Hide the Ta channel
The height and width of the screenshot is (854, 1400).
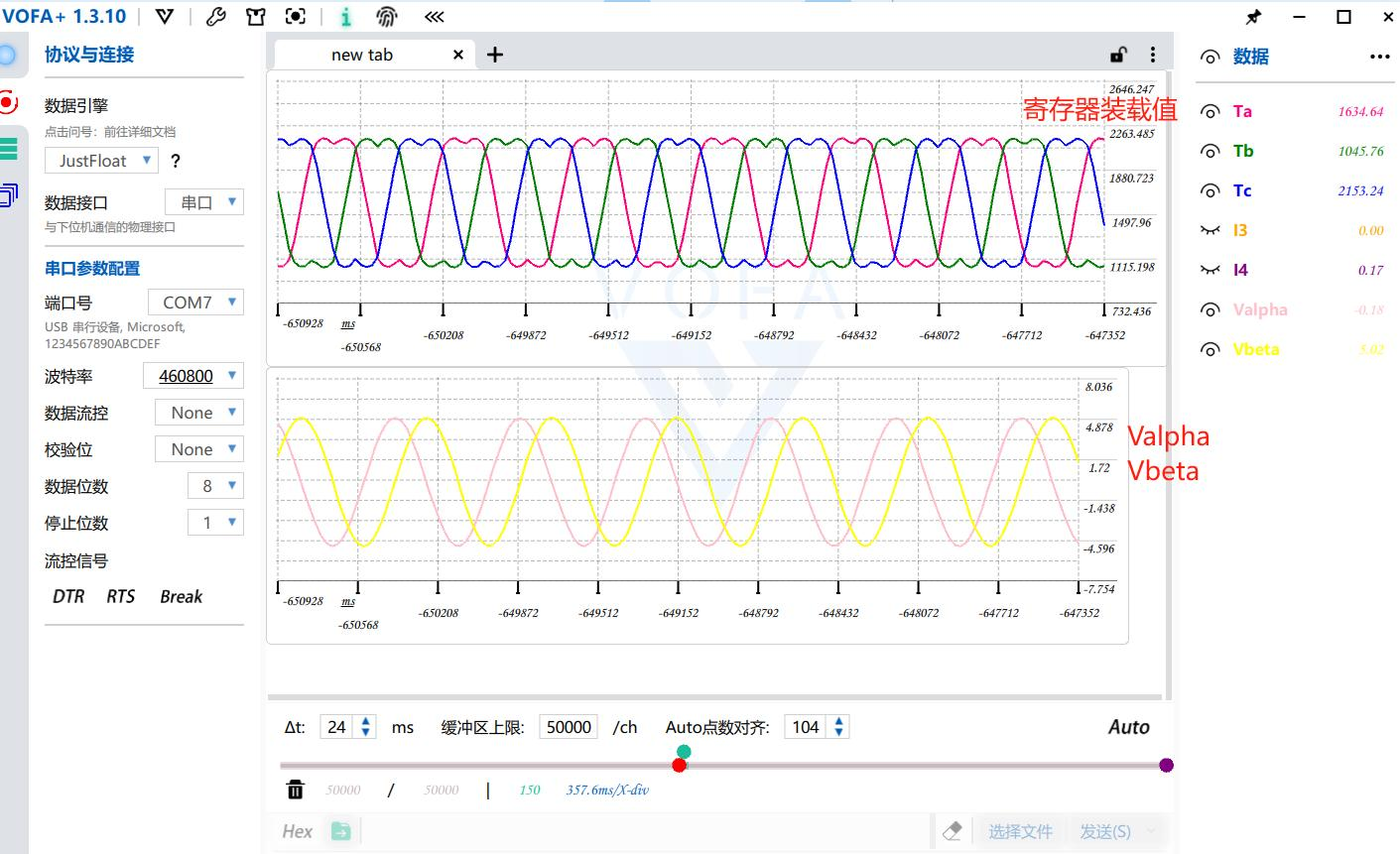(x=1209, y=111)
